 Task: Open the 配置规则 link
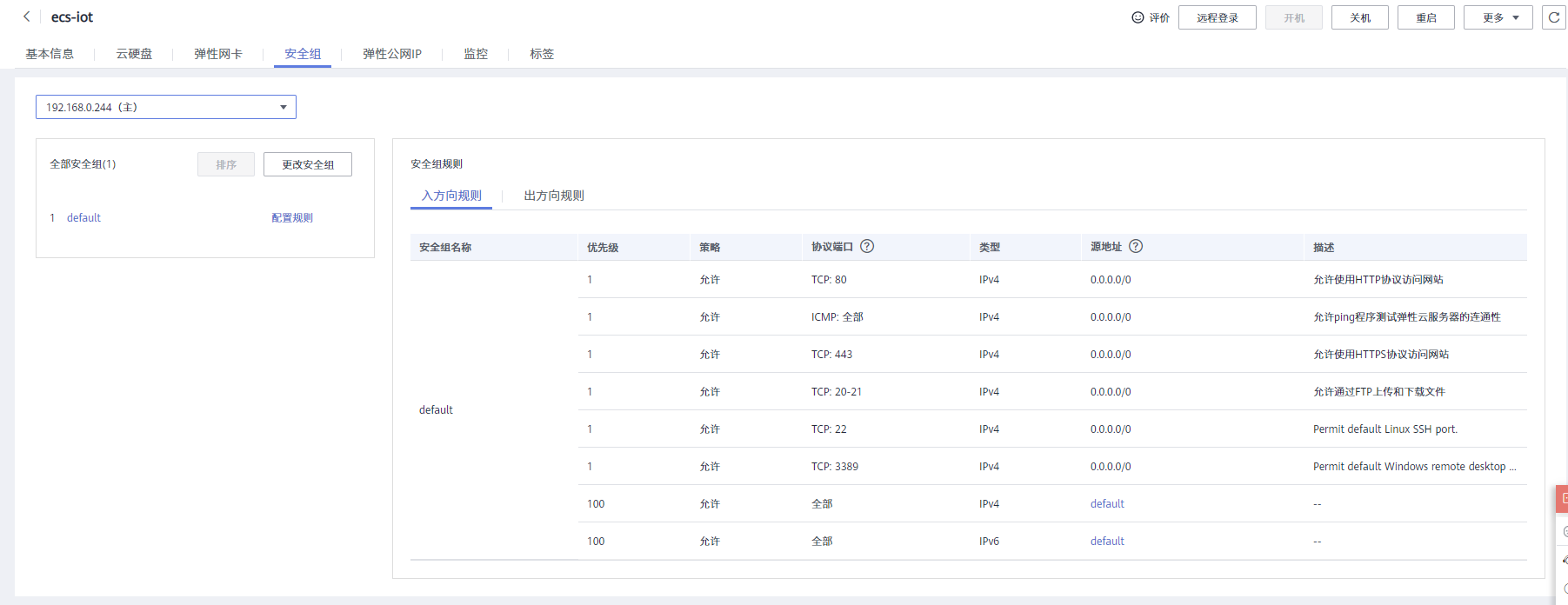[292, 218]
